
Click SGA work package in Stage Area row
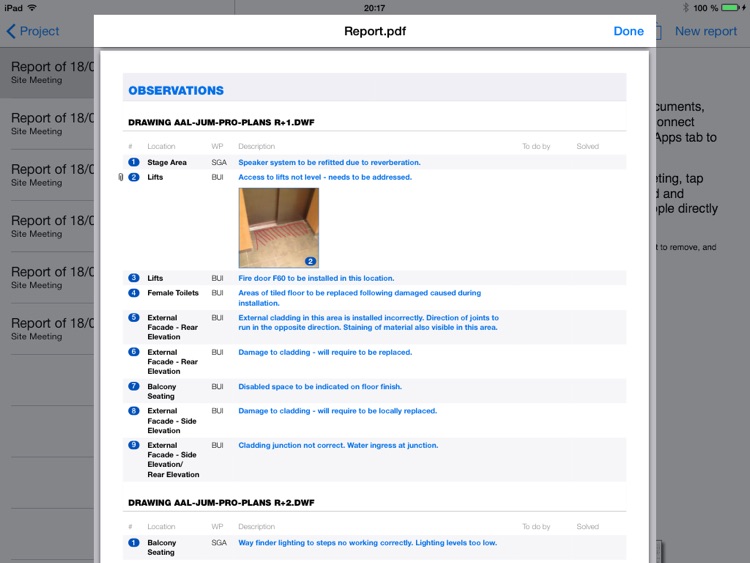219,162
